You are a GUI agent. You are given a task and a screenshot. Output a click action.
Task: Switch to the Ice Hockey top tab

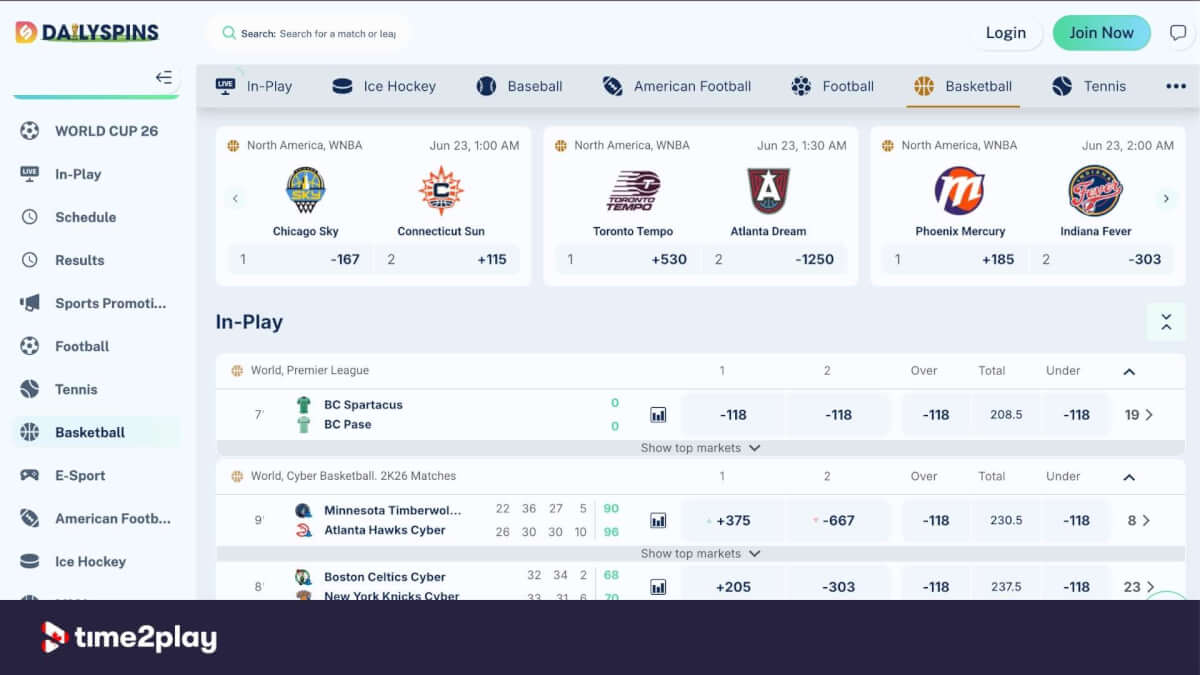click(x=384, y=86)
